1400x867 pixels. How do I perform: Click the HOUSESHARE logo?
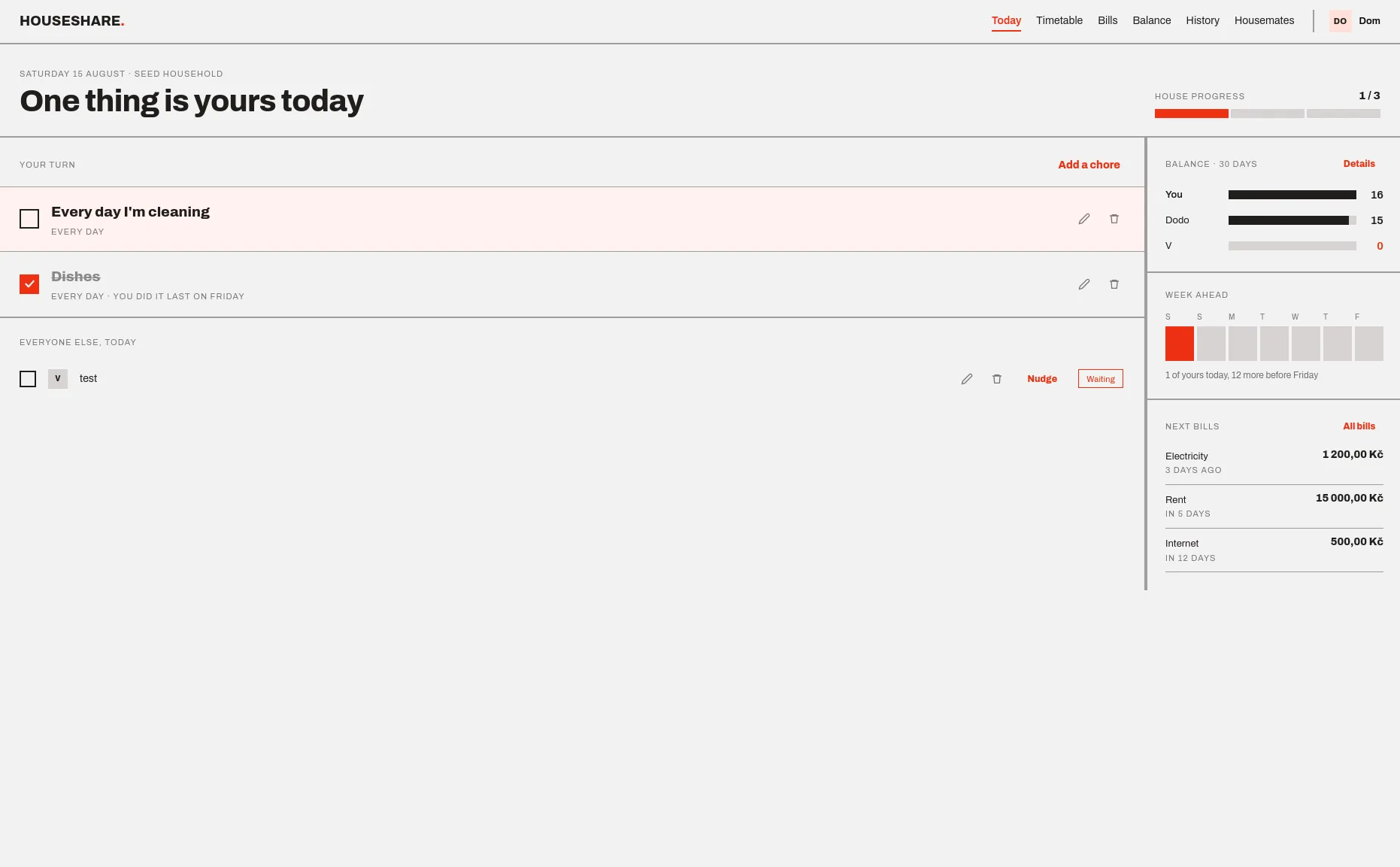click(x=72, y=21)
